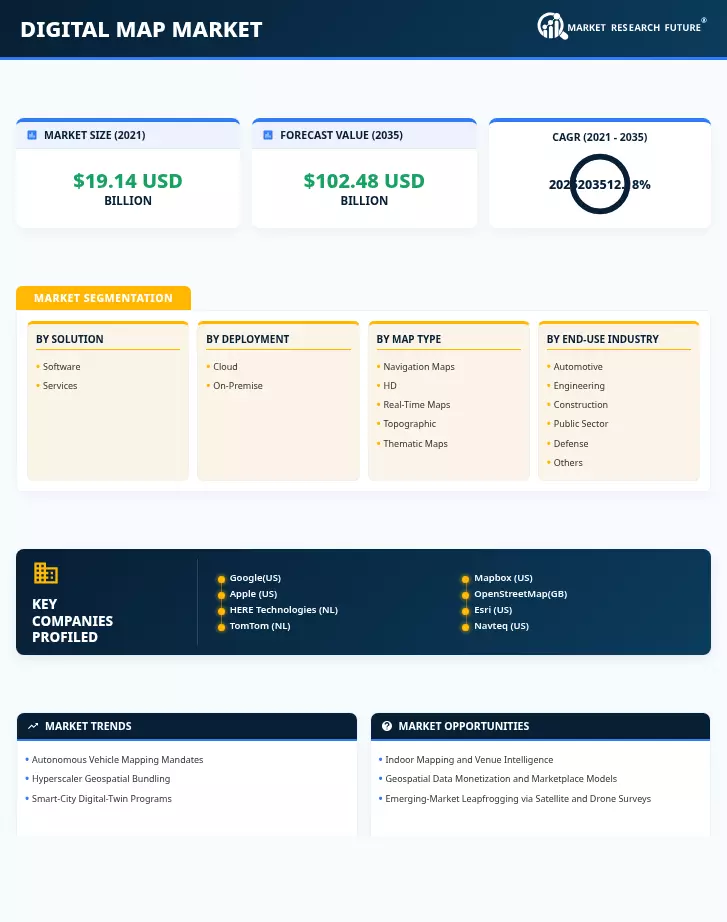Click Google(US) company name
This screenshot has width=727, height=922.
point(255,578)
